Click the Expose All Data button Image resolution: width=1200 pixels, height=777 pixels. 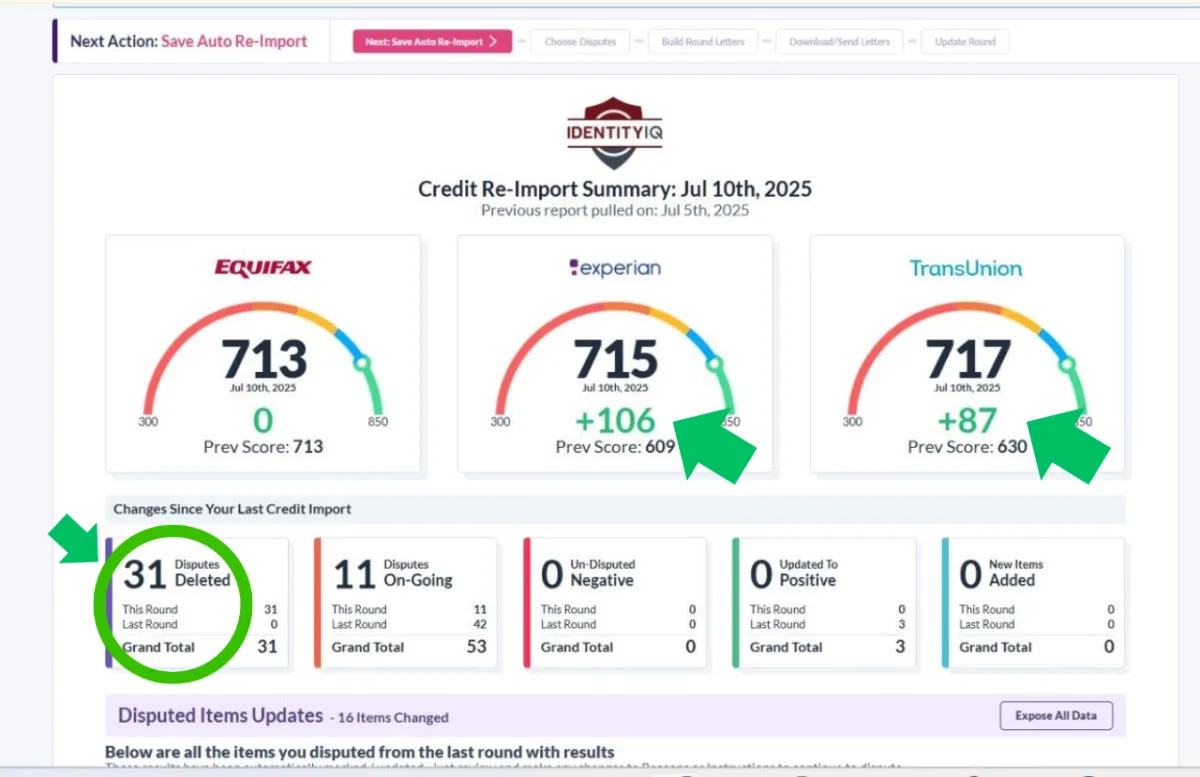tap(1056, 716)
